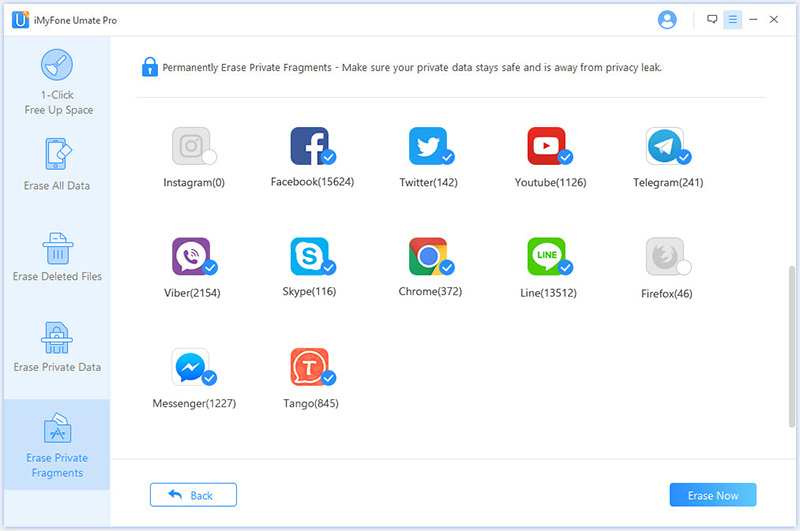
Task: Click the Messenger(1227) label
Action: (194, 403)
